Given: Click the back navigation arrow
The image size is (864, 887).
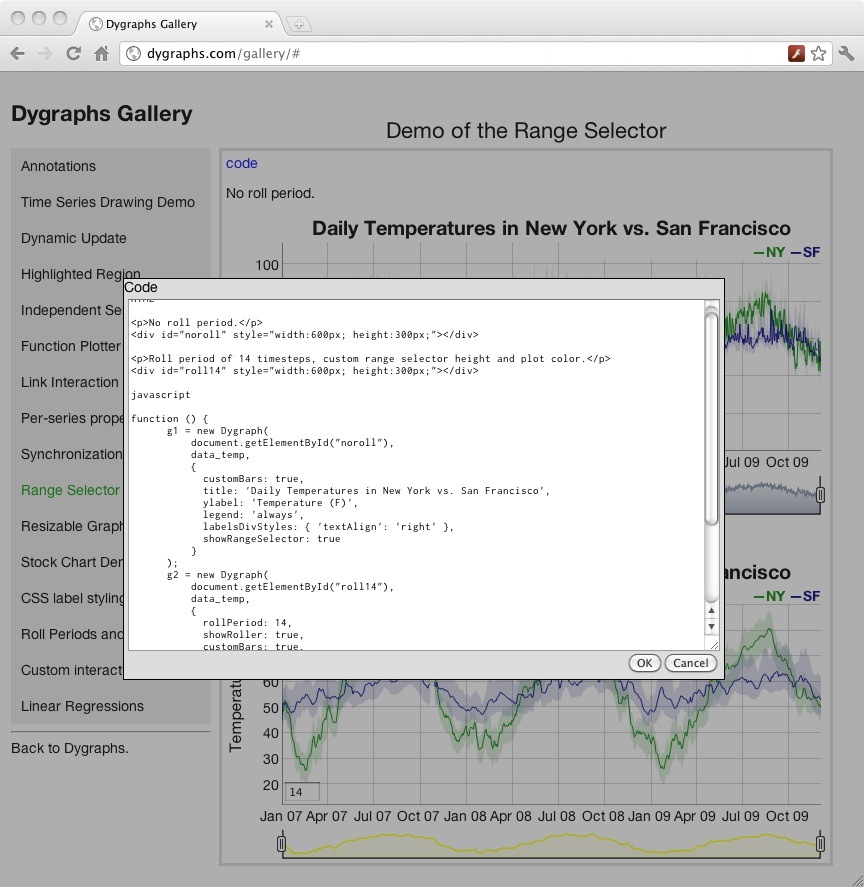Looking at the screenshot, I should tap(18, 54).
